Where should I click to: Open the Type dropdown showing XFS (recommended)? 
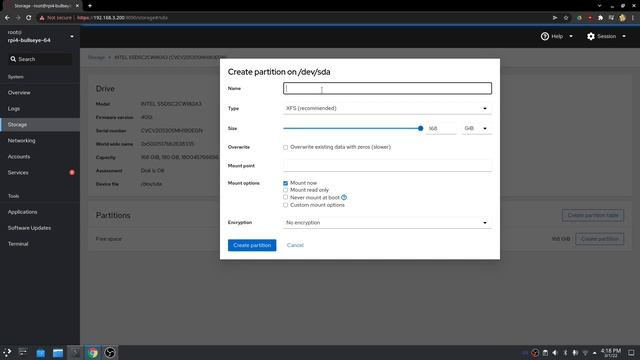(x=387, y=109)
